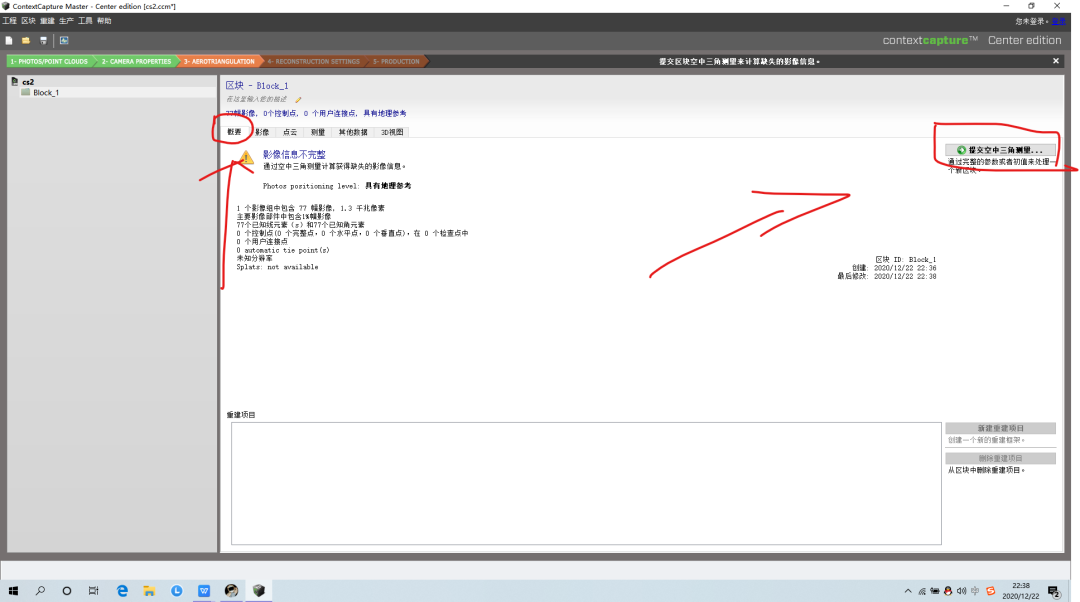Switch to the 点云 tab
1080x602 pixels.
290,132
